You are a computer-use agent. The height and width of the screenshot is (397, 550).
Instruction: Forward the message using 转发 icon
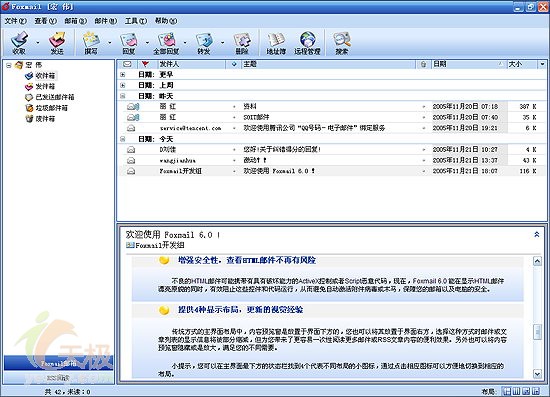204,42
